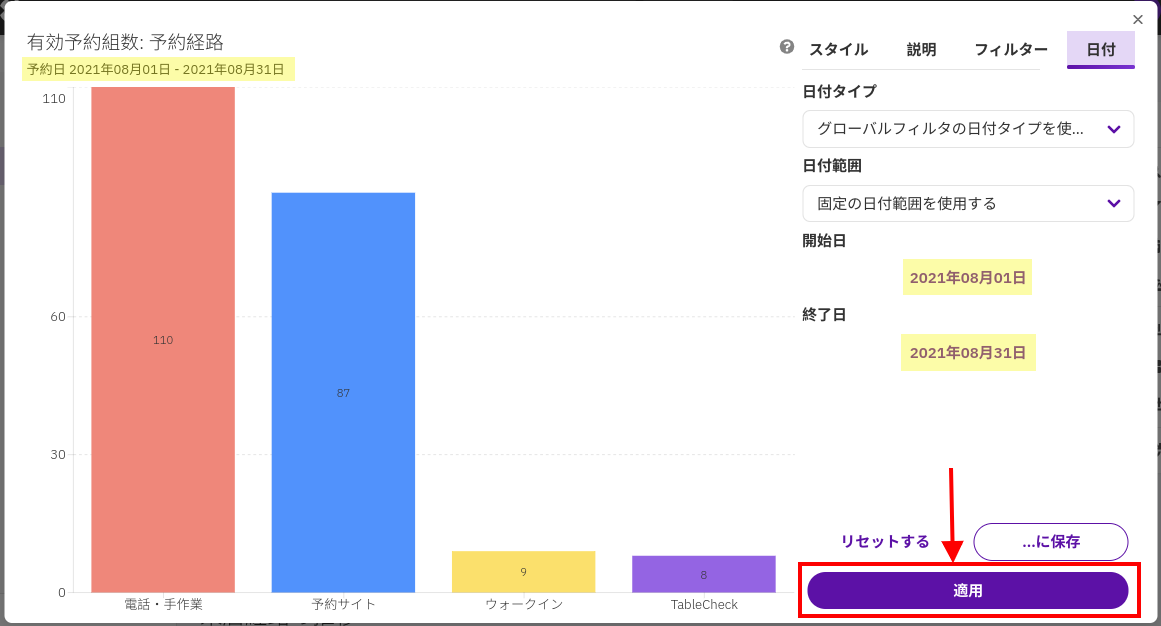
Task: Expand the 日付タイプ dropdown
Action: [x=967, y=129]
